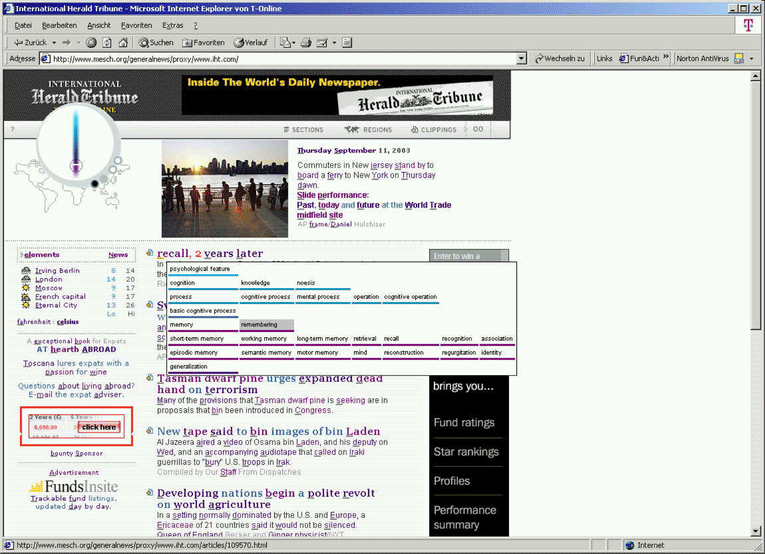The width and height of the screenshot is (765, 554).
Task: Expand the Norton AntiVirus toolbar dropdown
Action: pyautogui.click(x=751, y=59)
